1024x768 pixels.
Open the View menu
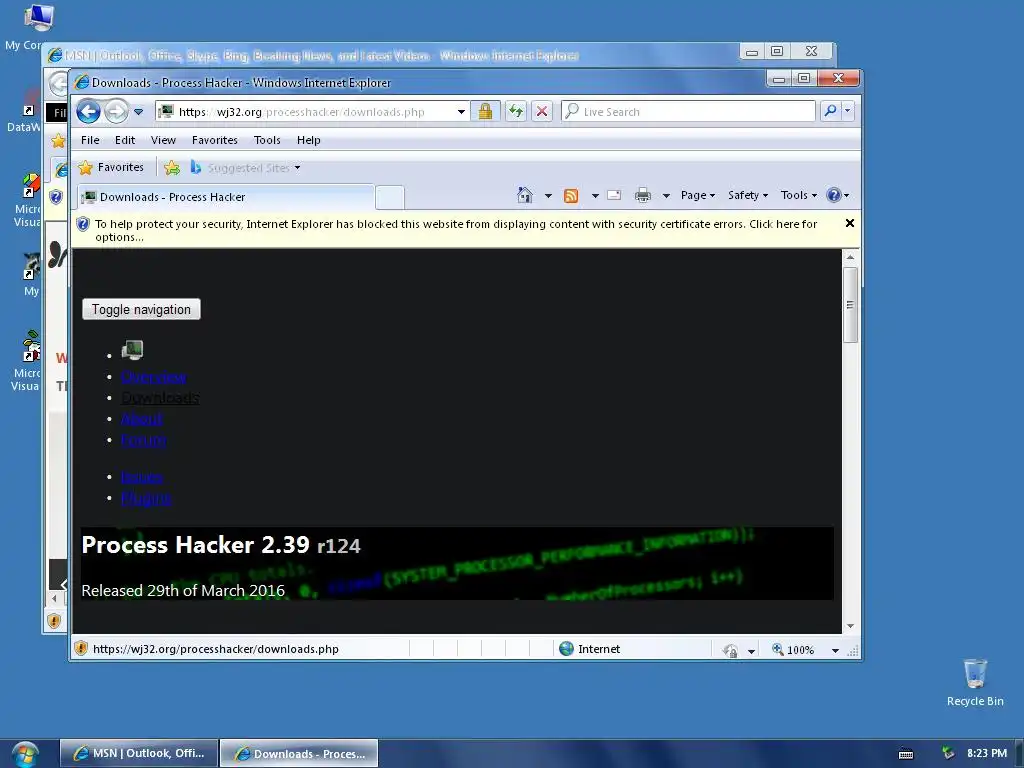tap(163, 140)
